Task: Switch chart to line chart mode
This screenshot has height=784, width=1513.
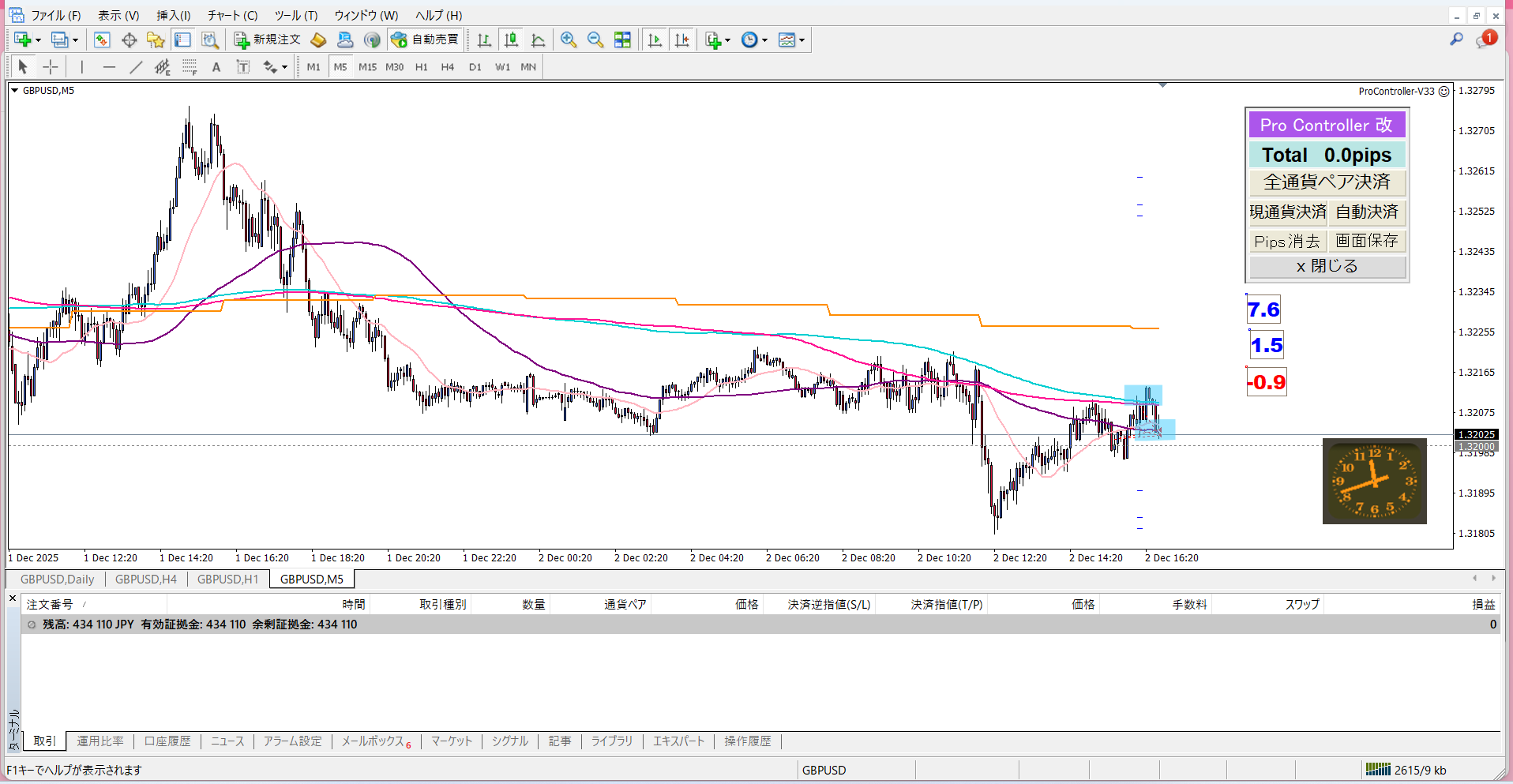Action: 539,39
